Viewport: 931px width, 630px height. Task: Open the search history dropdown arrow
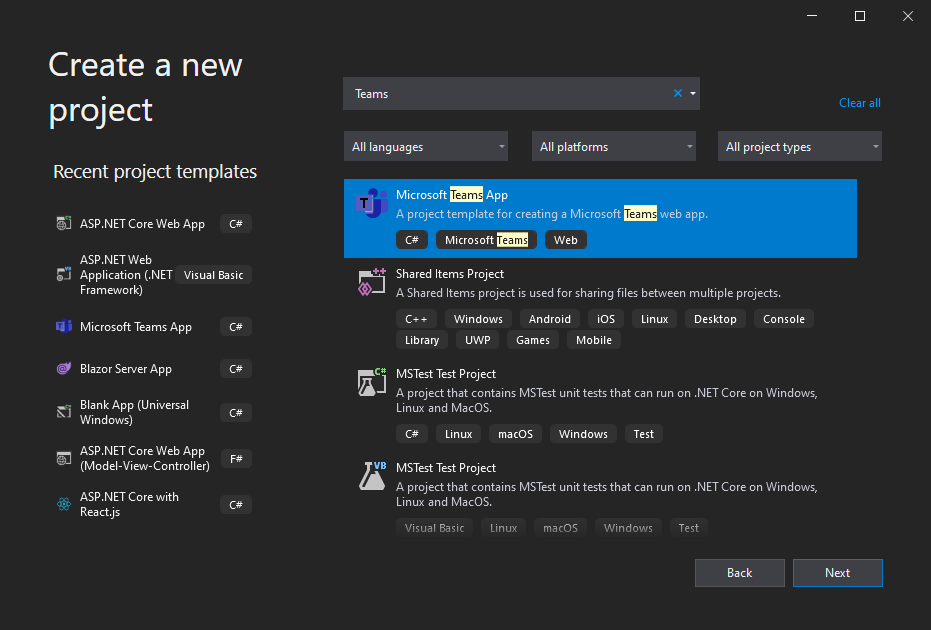[x=692, y=93]
